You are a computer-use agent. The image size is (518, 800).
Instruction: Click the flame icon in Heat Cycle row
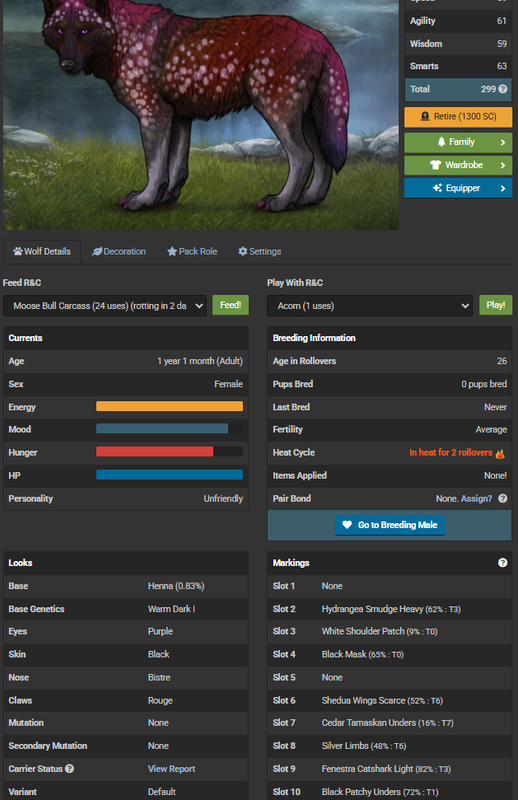500,453
